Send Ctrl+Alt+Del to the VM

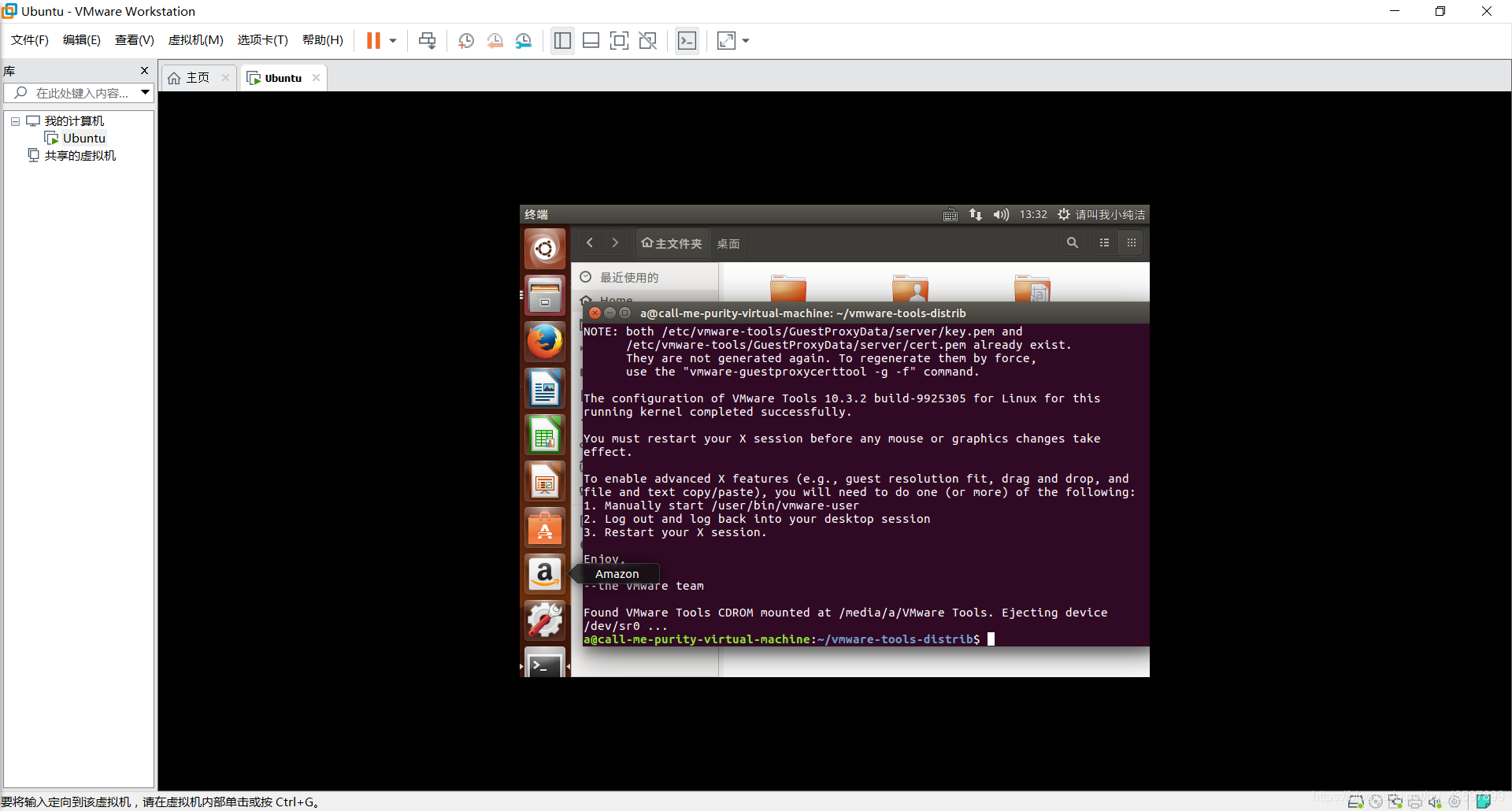428,41
